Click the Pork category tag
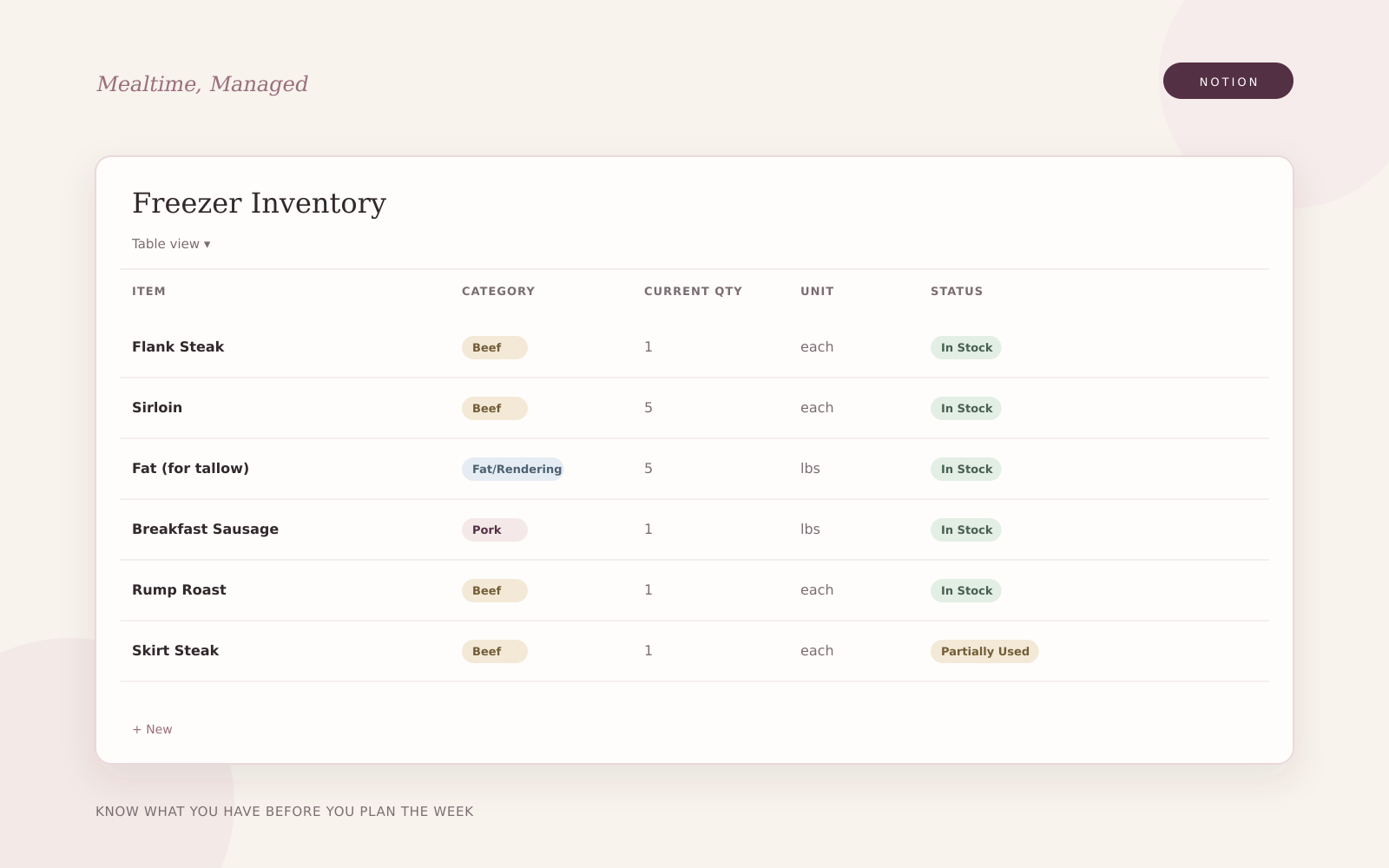The width and height of the screenshot is (1389, 868). [495, 529]
